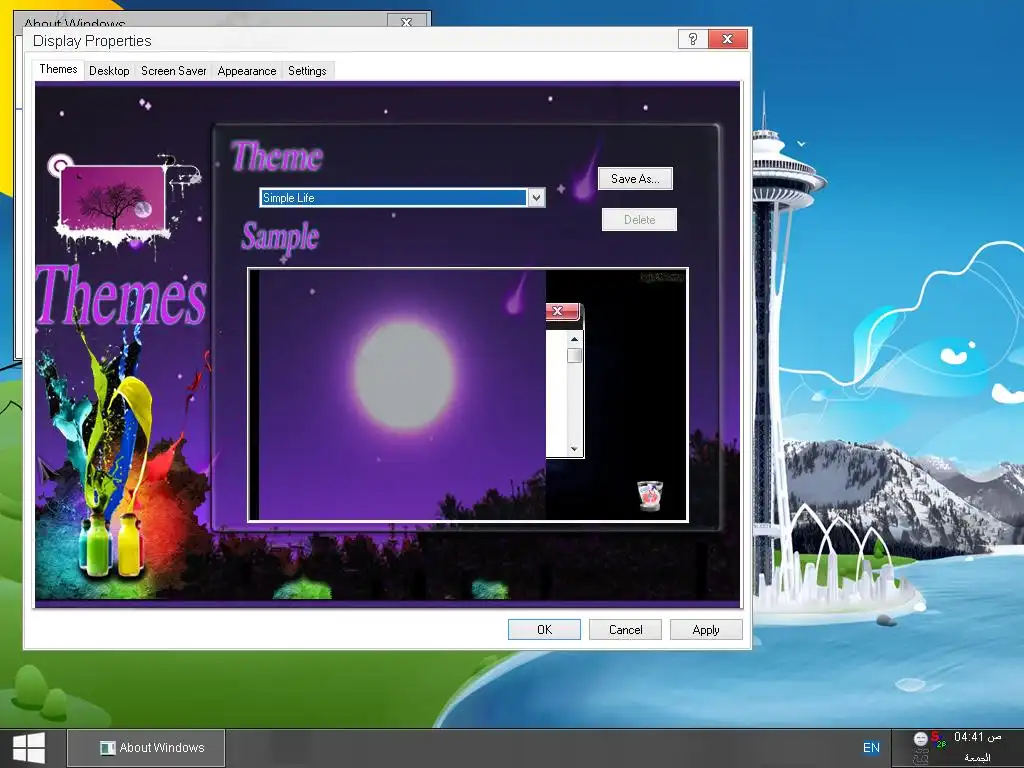Click the white face tray icon

(920, 739)
